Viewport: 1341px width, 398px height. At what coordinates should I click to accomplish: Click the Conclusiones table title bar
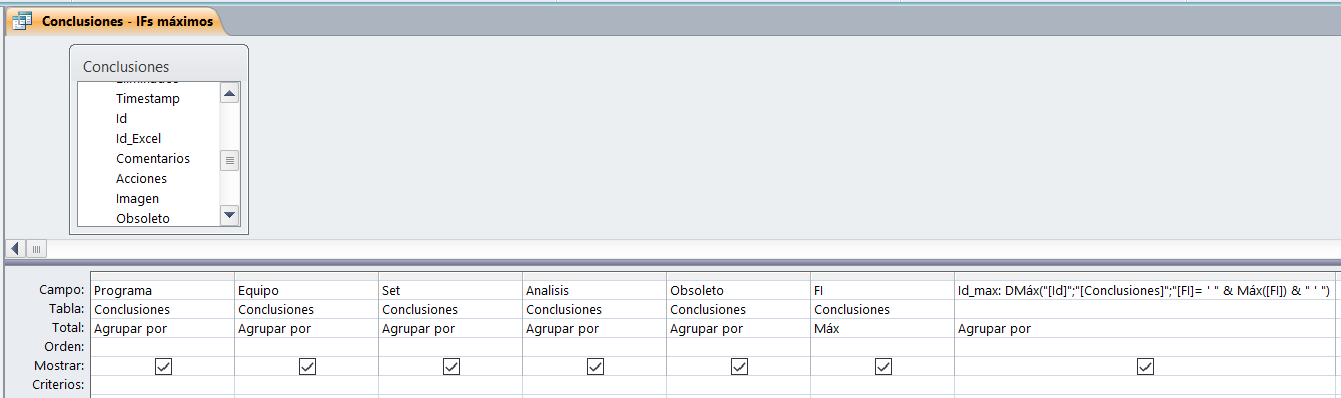coord(158,66)
